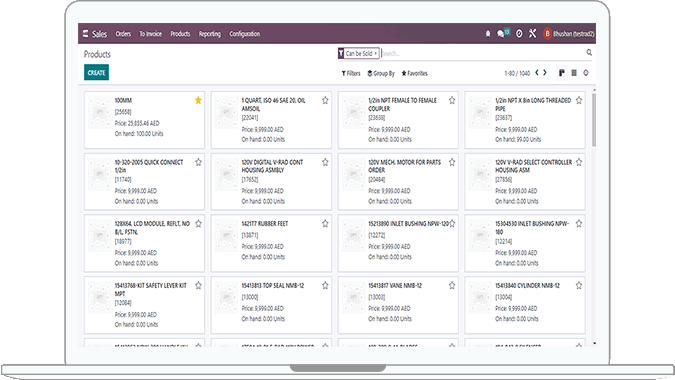The width and height of the screenshot is (675, 380).
Task: Open the Bhushan user account menu
Action: pyautogui.click(x=569, y=34)
